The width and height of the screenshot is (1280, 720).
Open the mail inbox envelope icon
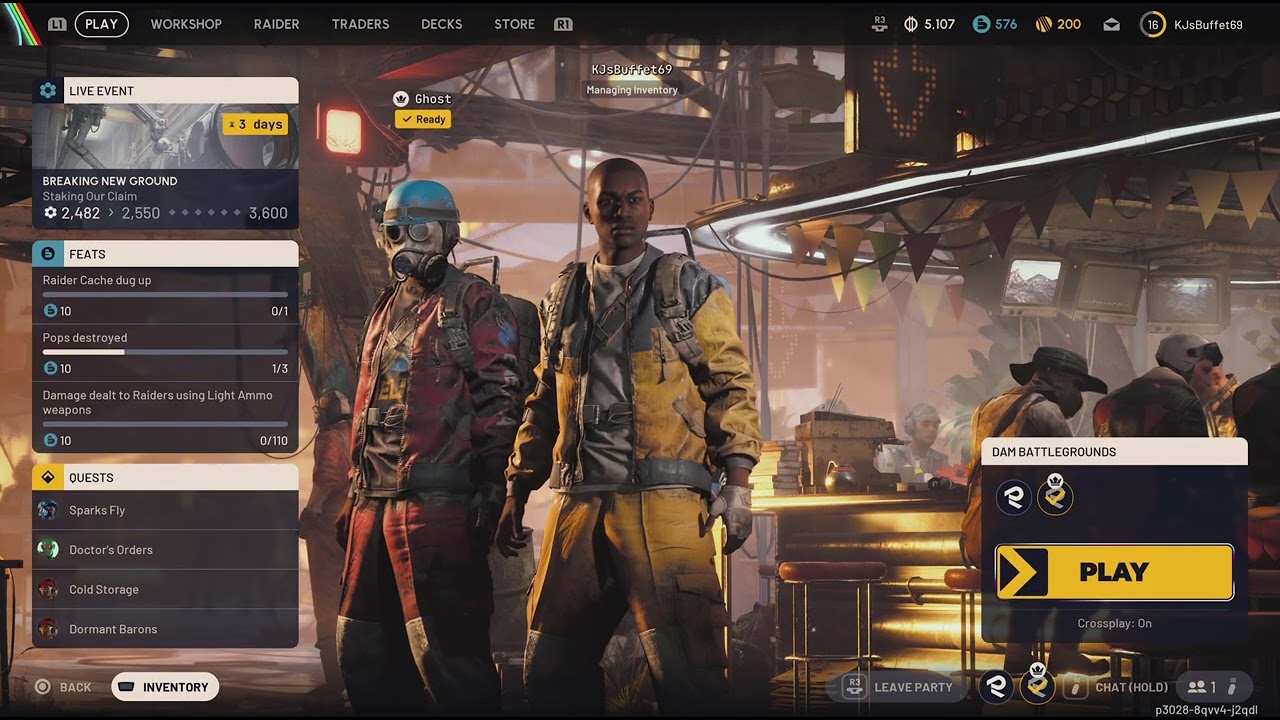click(1111, 25)
